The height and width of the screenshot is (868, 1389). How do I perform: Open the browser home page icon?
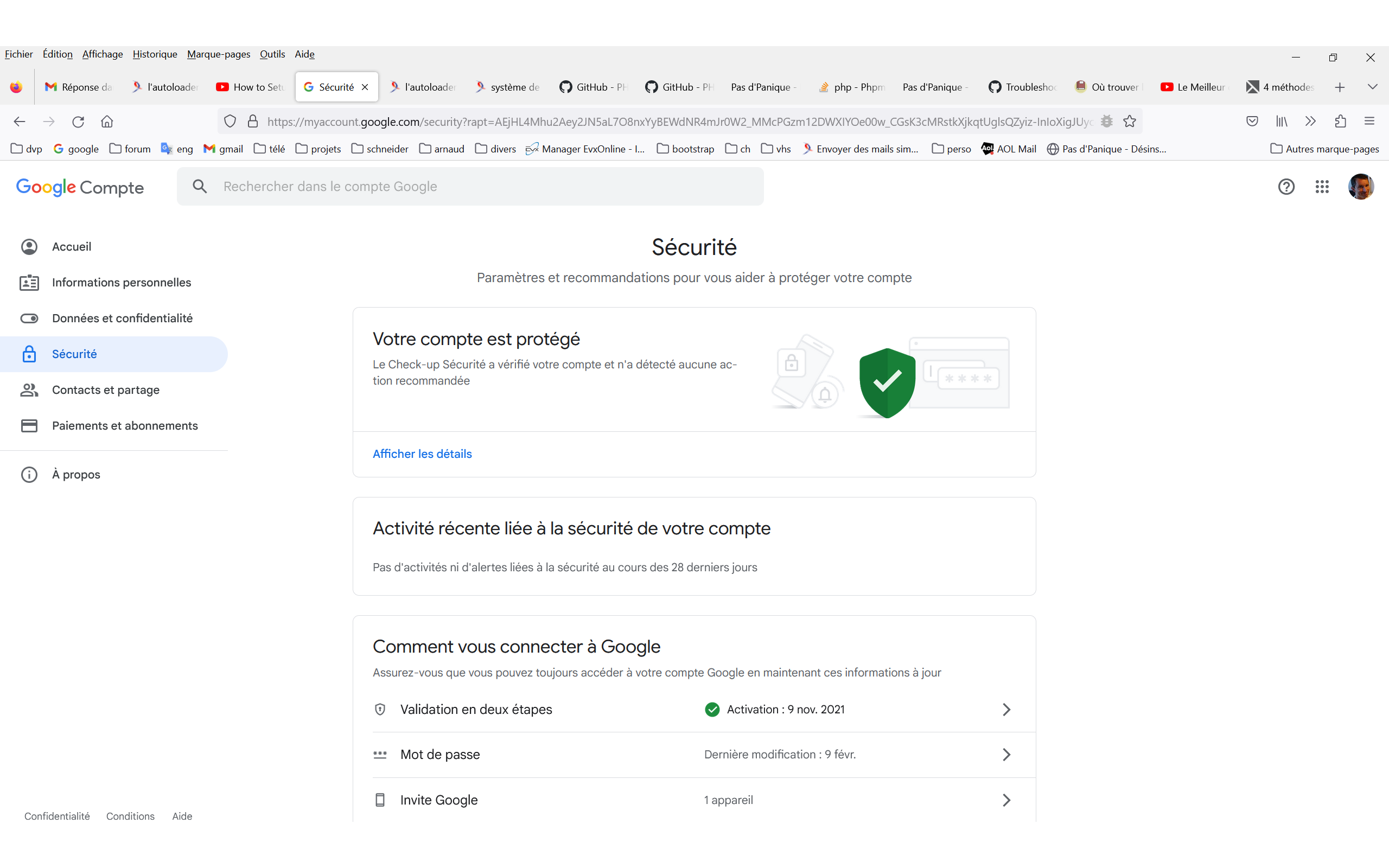point(107,122)
